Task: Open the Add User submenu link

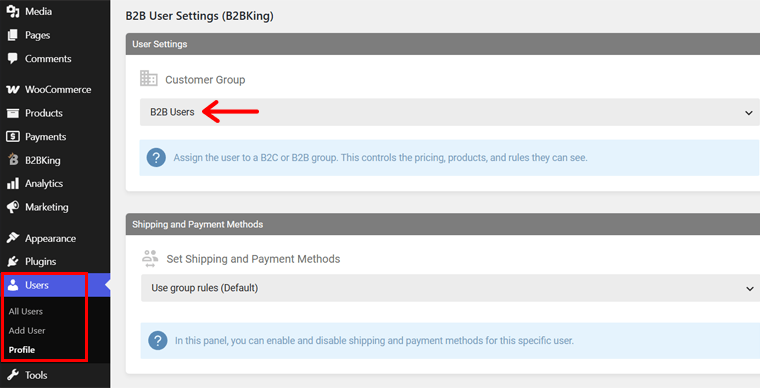Action: [x=27, y=330]
